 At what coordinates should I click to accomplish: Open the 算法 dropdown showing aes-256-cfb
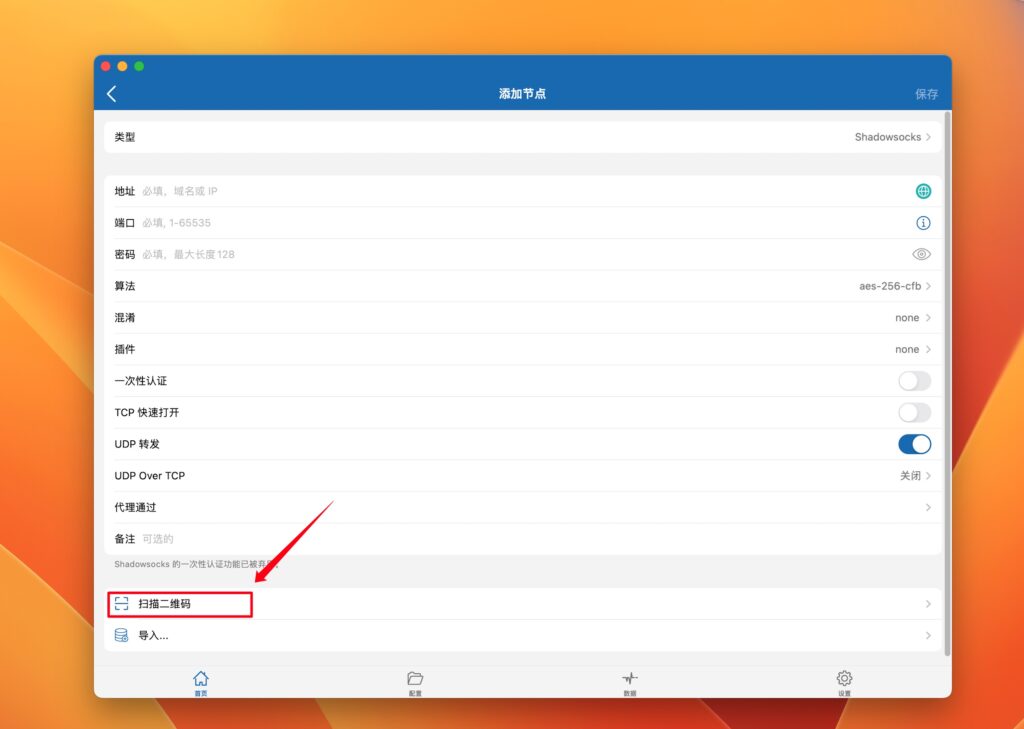(892, 285)
